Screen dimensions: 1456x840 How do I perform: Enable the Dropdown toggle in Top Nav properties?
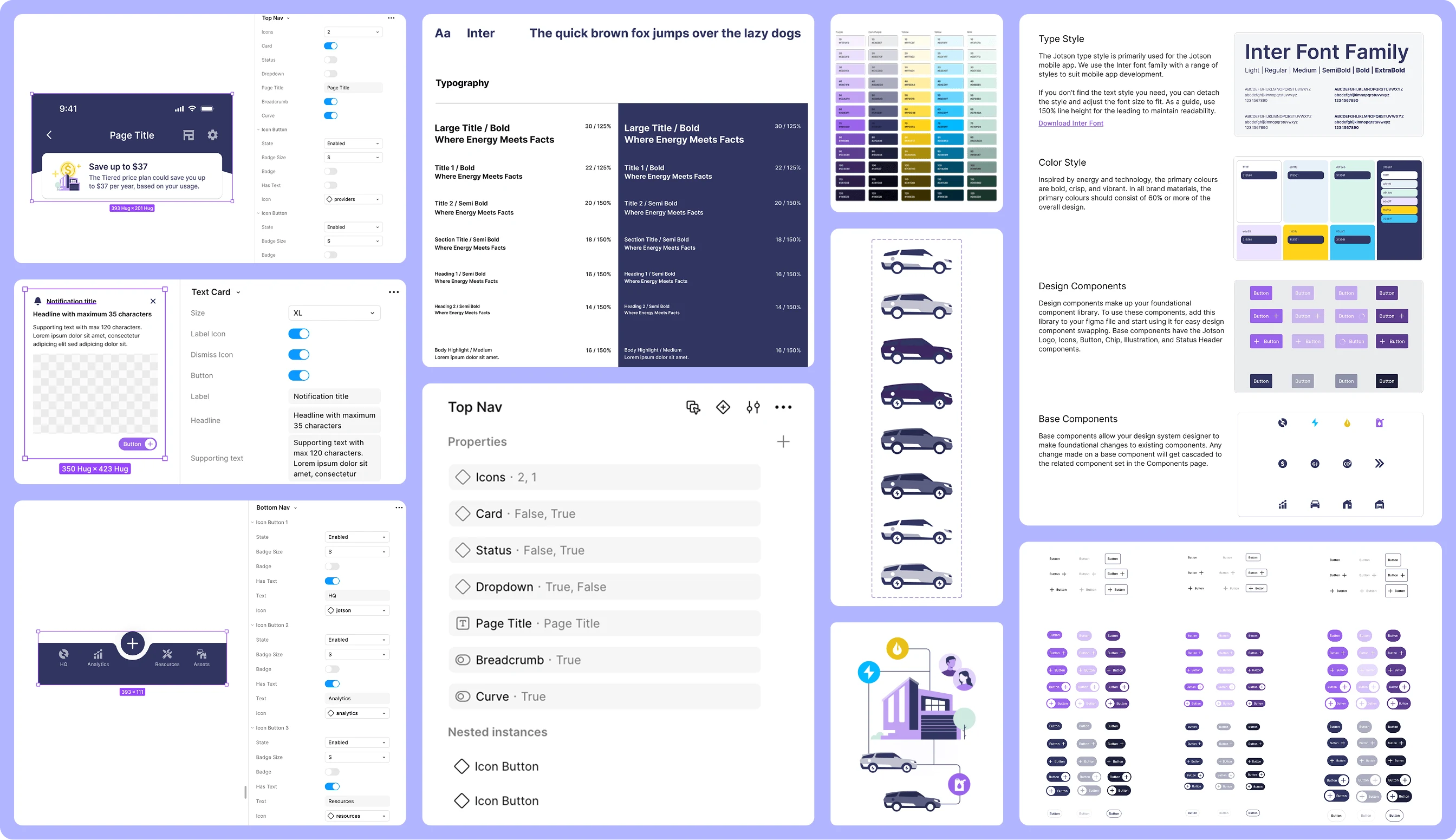330,73
